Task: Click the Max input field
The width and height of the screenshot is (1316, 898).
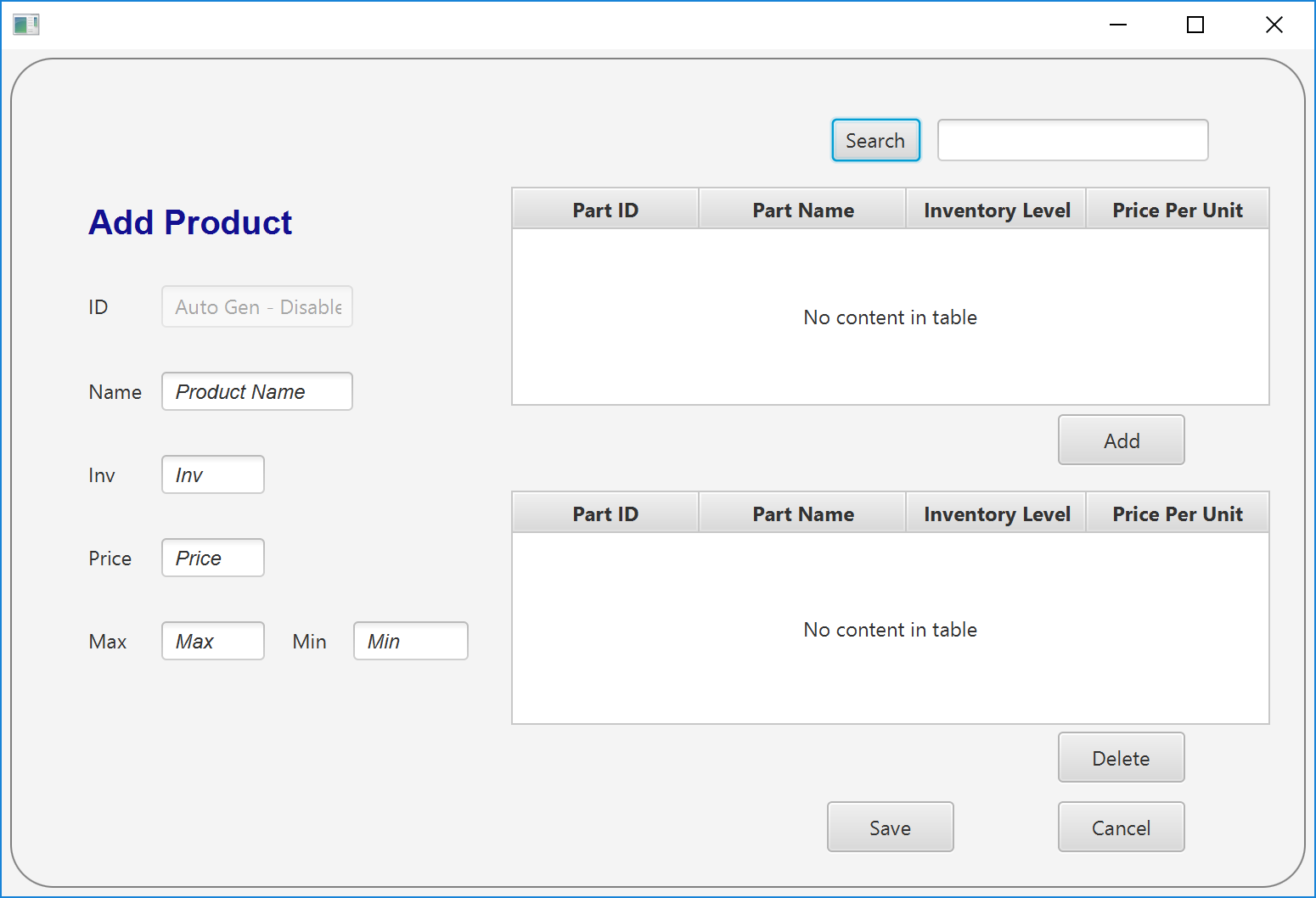Action: (x=212, y=641)
